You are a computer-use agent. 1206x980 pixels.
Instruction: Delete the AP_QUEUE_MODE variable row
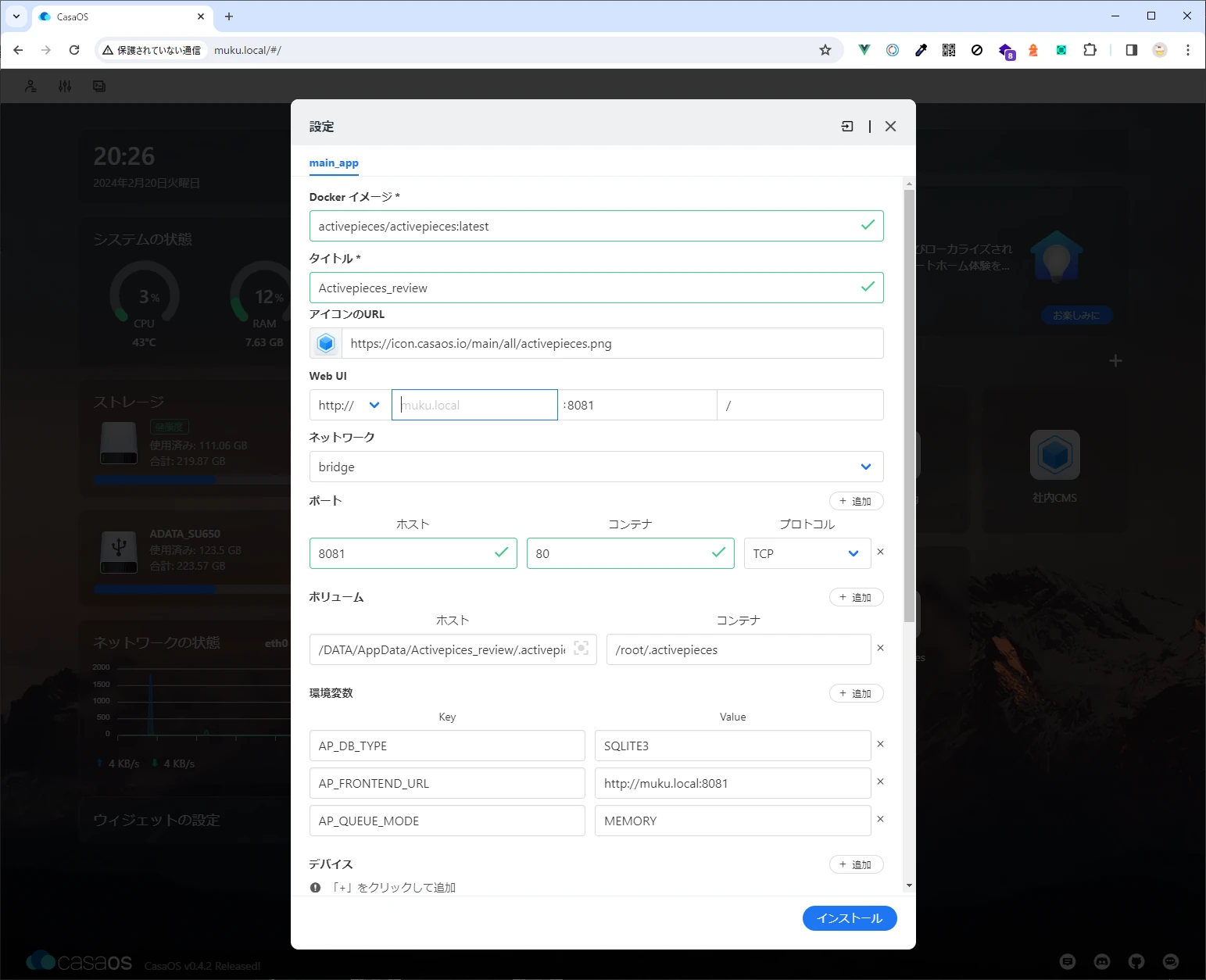(880, 819)
